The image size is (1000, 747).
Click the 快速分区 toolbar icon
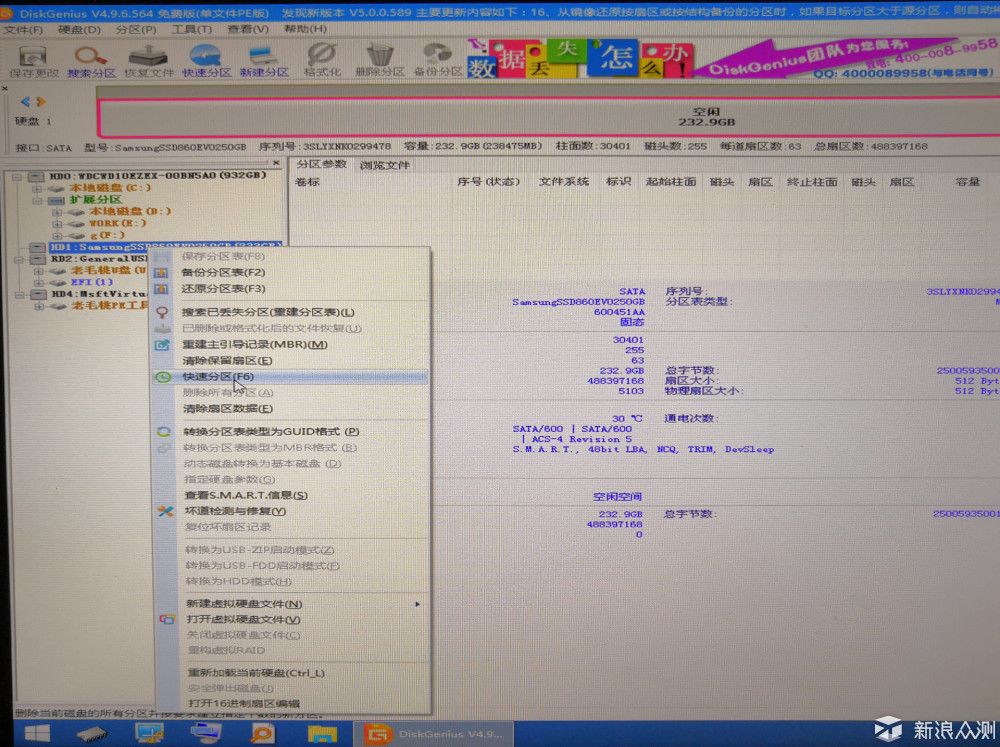tap(206, 61)
